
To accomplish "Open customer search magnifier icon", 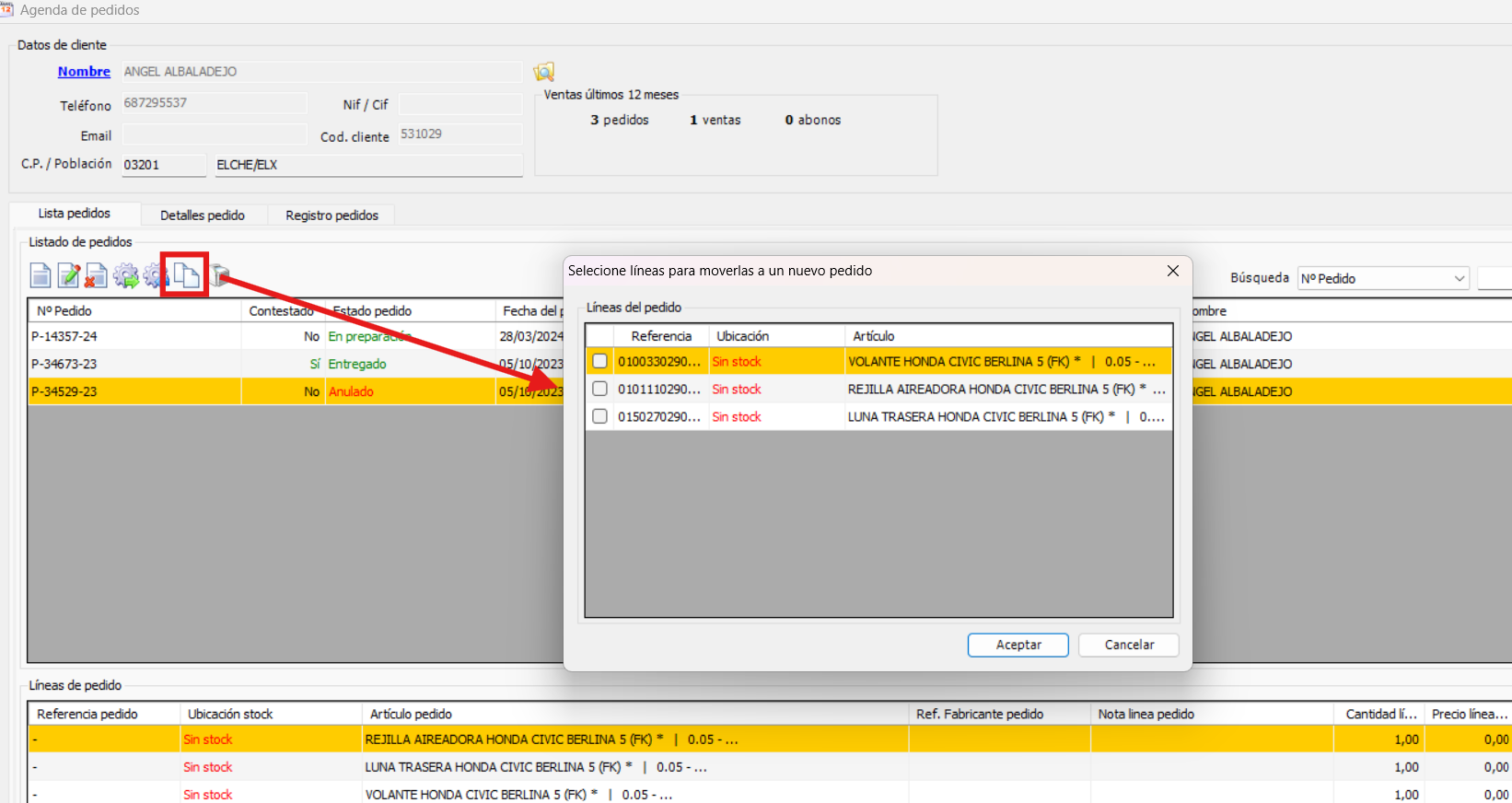I will point(544,72).
